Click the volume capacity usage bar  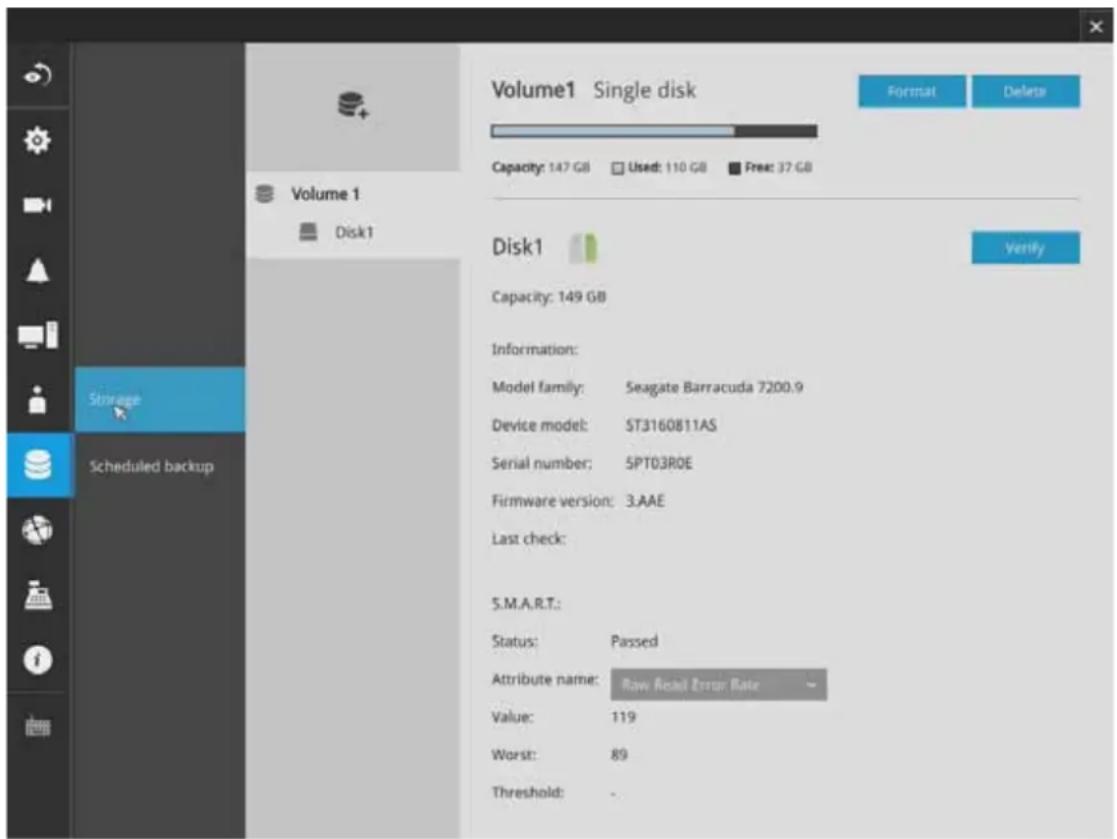pyautogui.click(x=654, y=131)
